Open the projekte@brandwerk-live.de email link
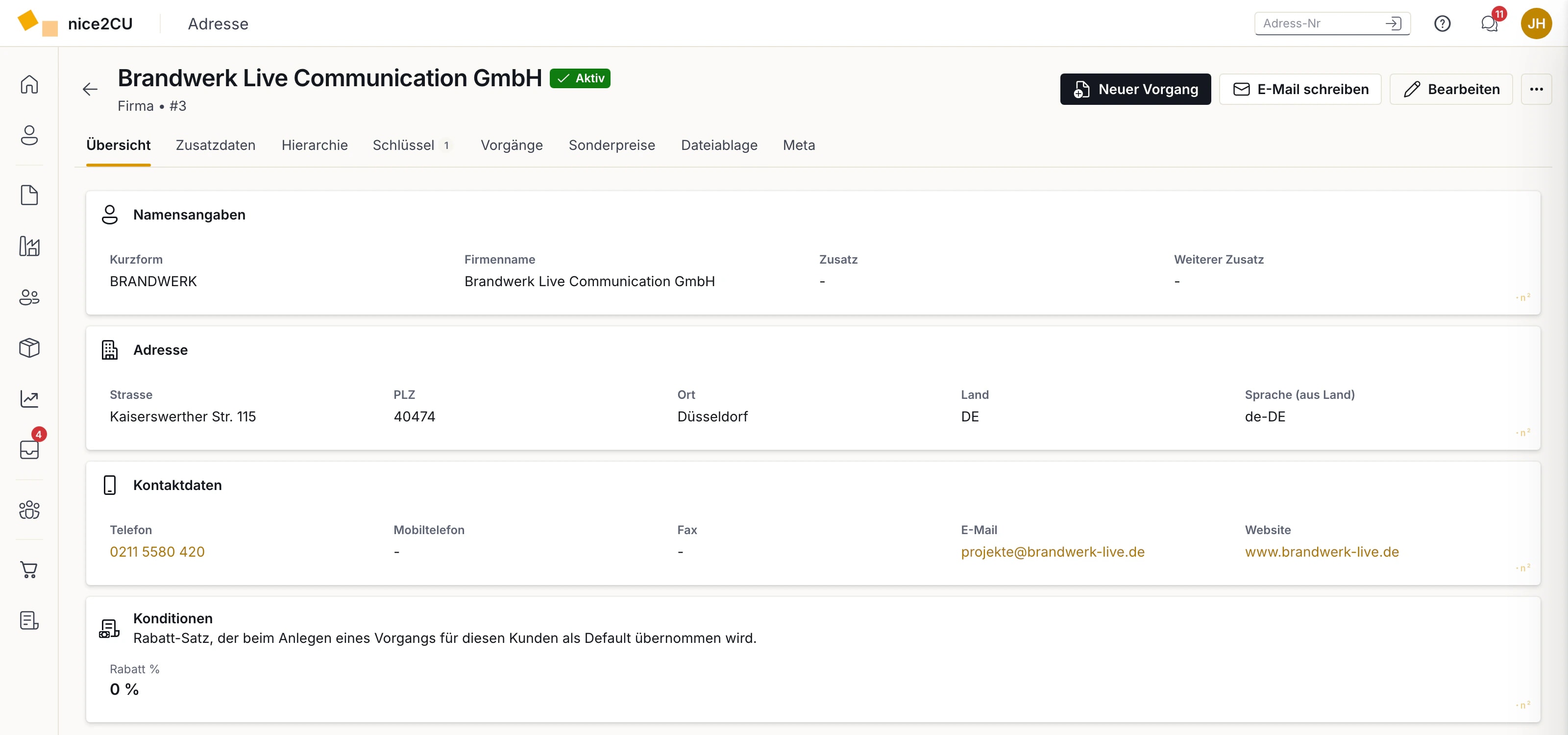 1053,552
